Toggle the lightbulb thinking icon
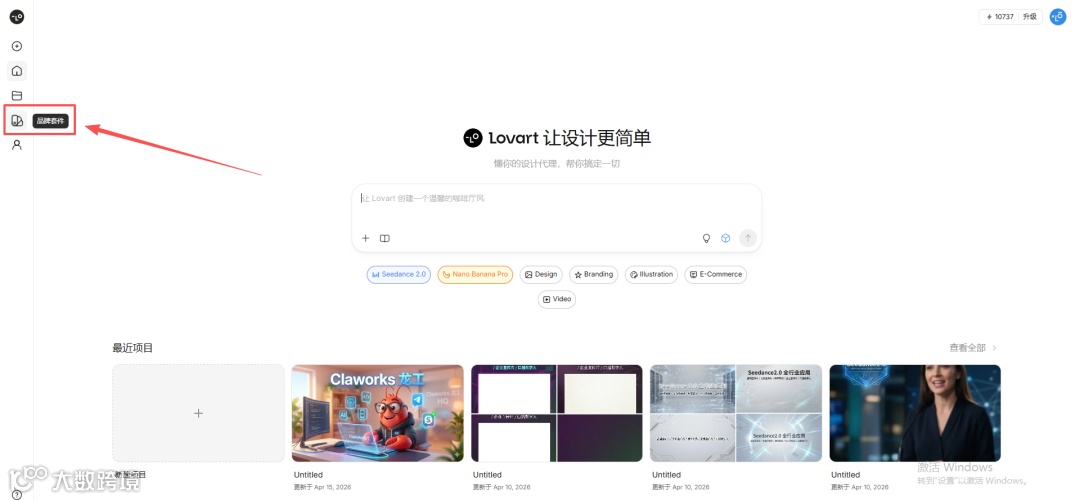This screenshot has width=1080, height=500. (706, 238)
